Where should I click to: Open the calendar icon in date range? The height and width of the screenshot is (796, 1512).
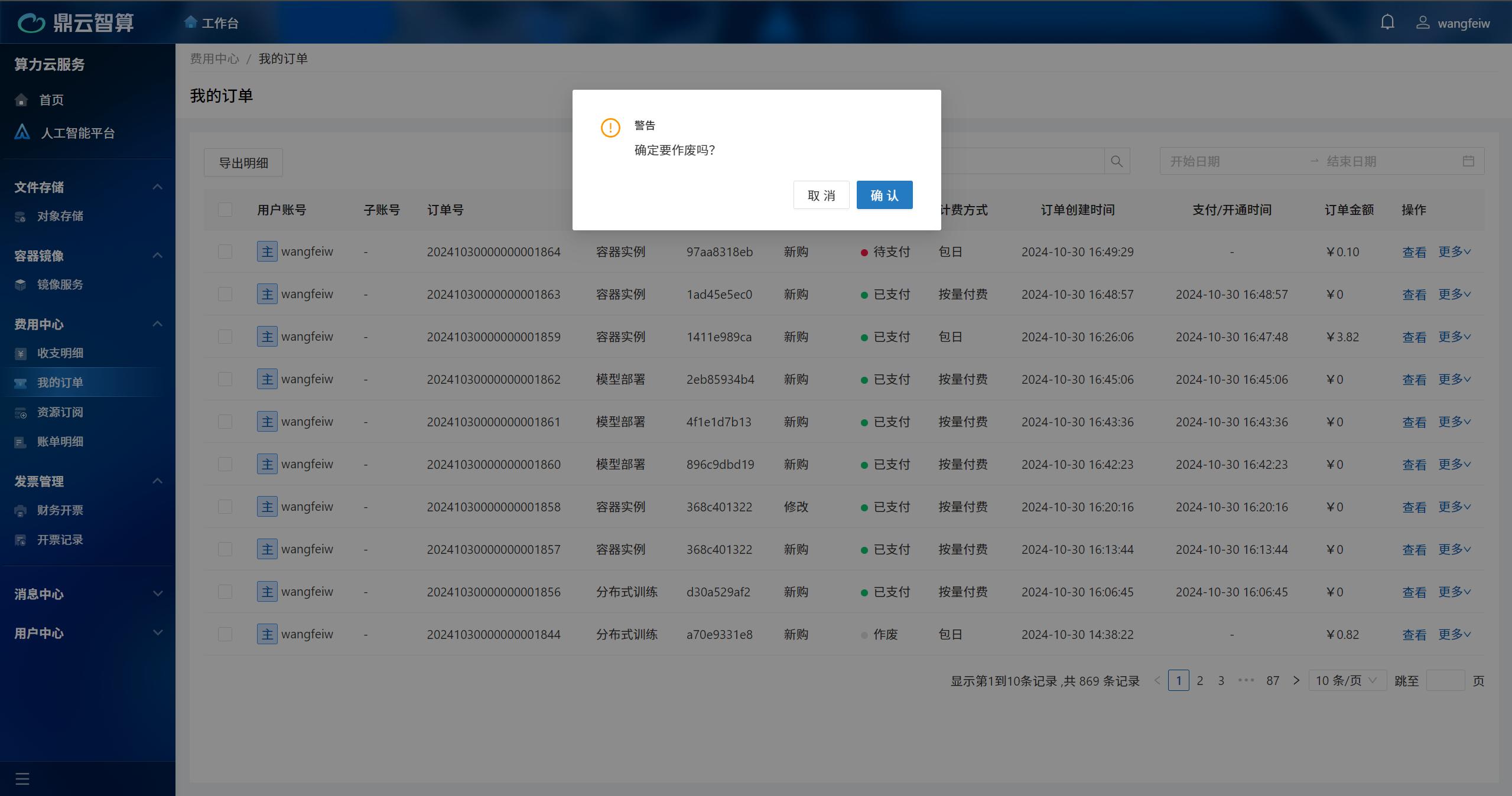pyautogui.click(x=1468, y=161)
